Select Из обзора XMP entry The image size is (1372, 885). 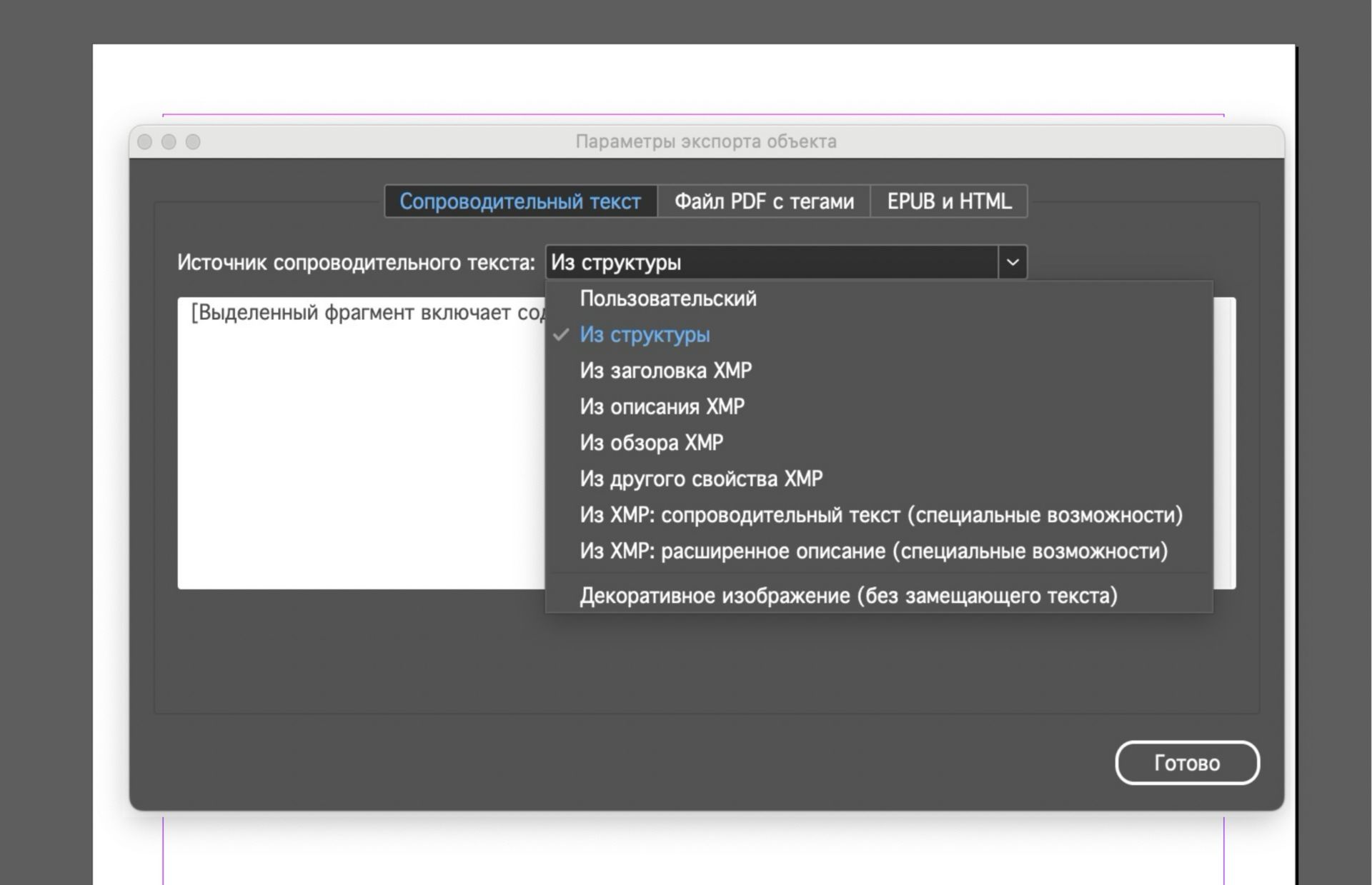point(651,443)
